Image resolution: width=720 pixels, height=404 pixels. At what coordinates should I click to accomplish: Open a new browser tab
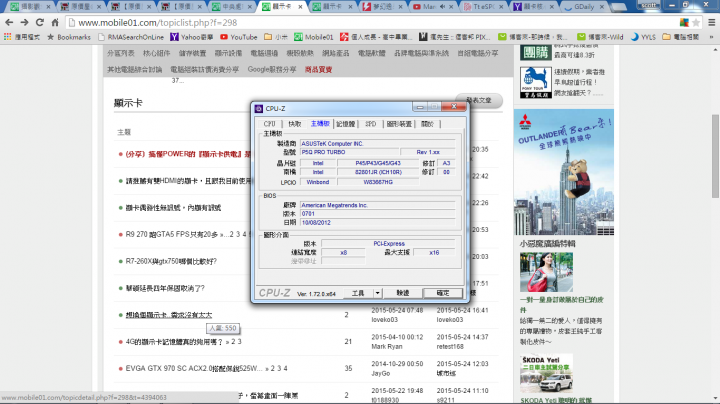point(619,7)
